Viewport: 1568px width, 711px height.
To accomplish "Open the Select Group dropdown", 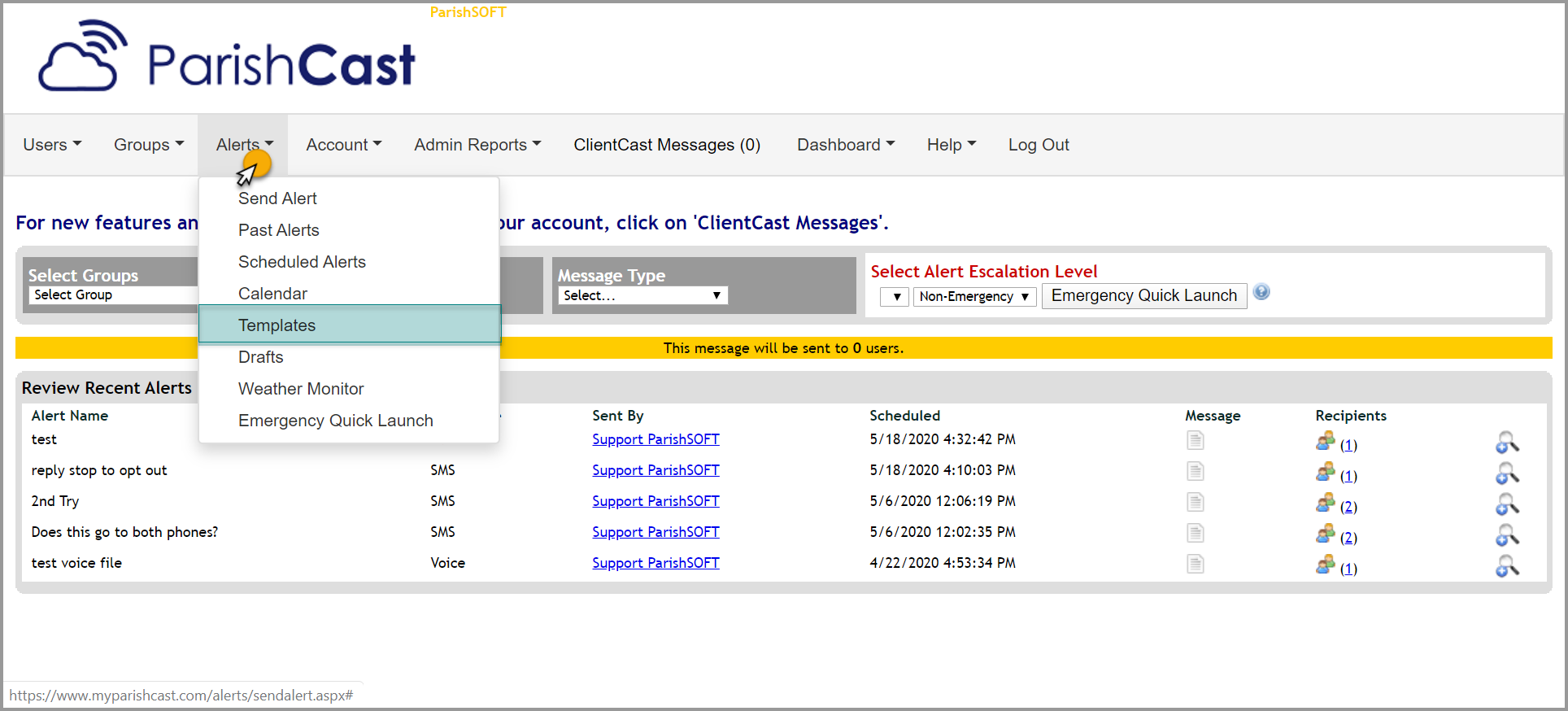I will pyautogui.click(x=114, y=294).
